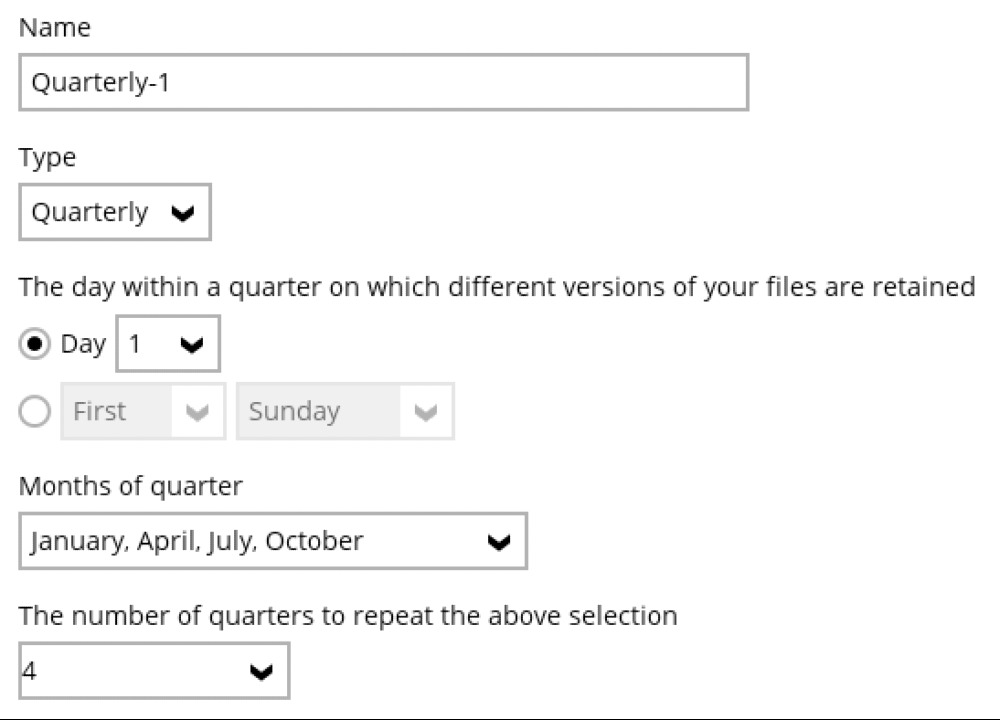This screenshot has width=1000, height=720.
Task: Open the Months of quarter dropdown
Action: click(x=275, y=541)
